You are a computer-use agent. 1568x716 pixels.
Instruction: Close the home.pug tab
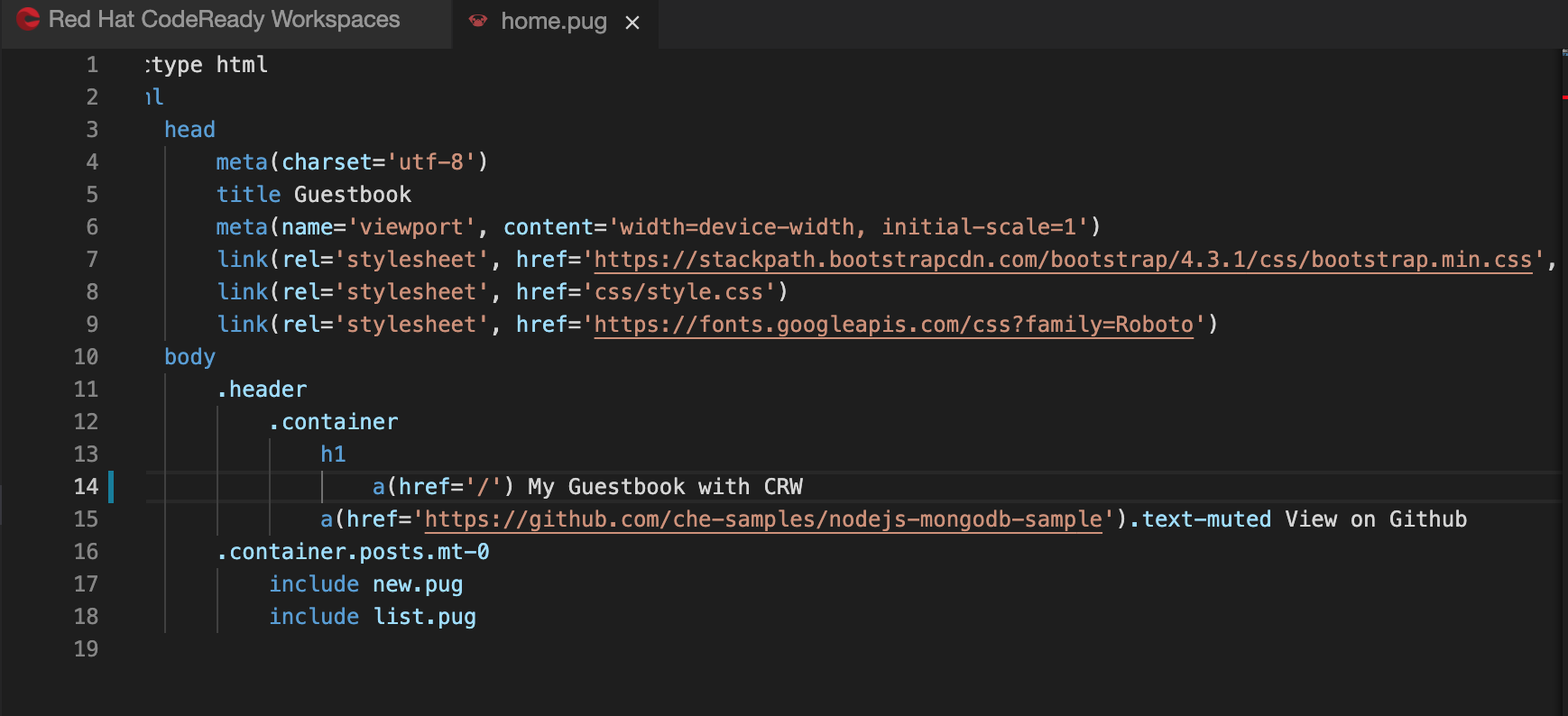[x=632, y=23]
